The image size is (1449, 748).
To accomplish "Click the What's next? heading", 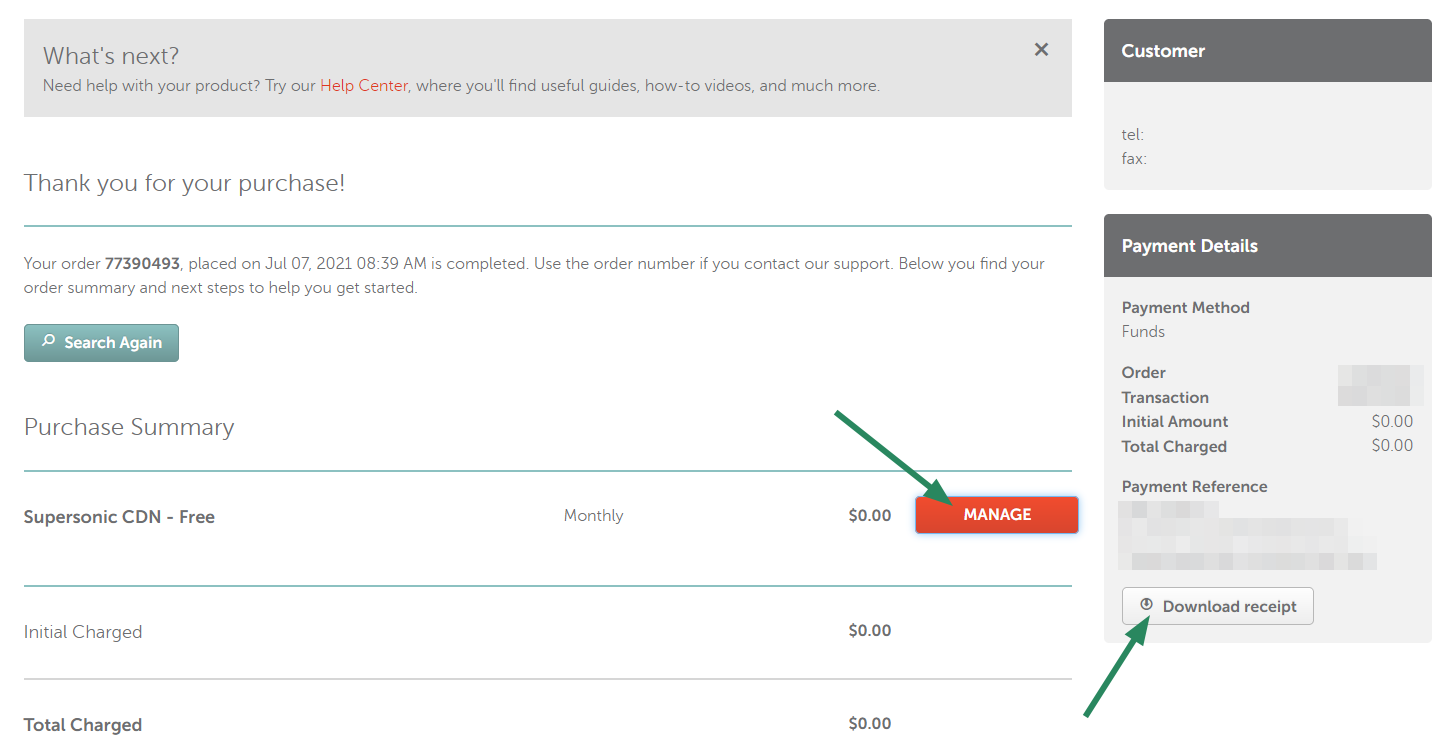I will (x=111, y=56).
